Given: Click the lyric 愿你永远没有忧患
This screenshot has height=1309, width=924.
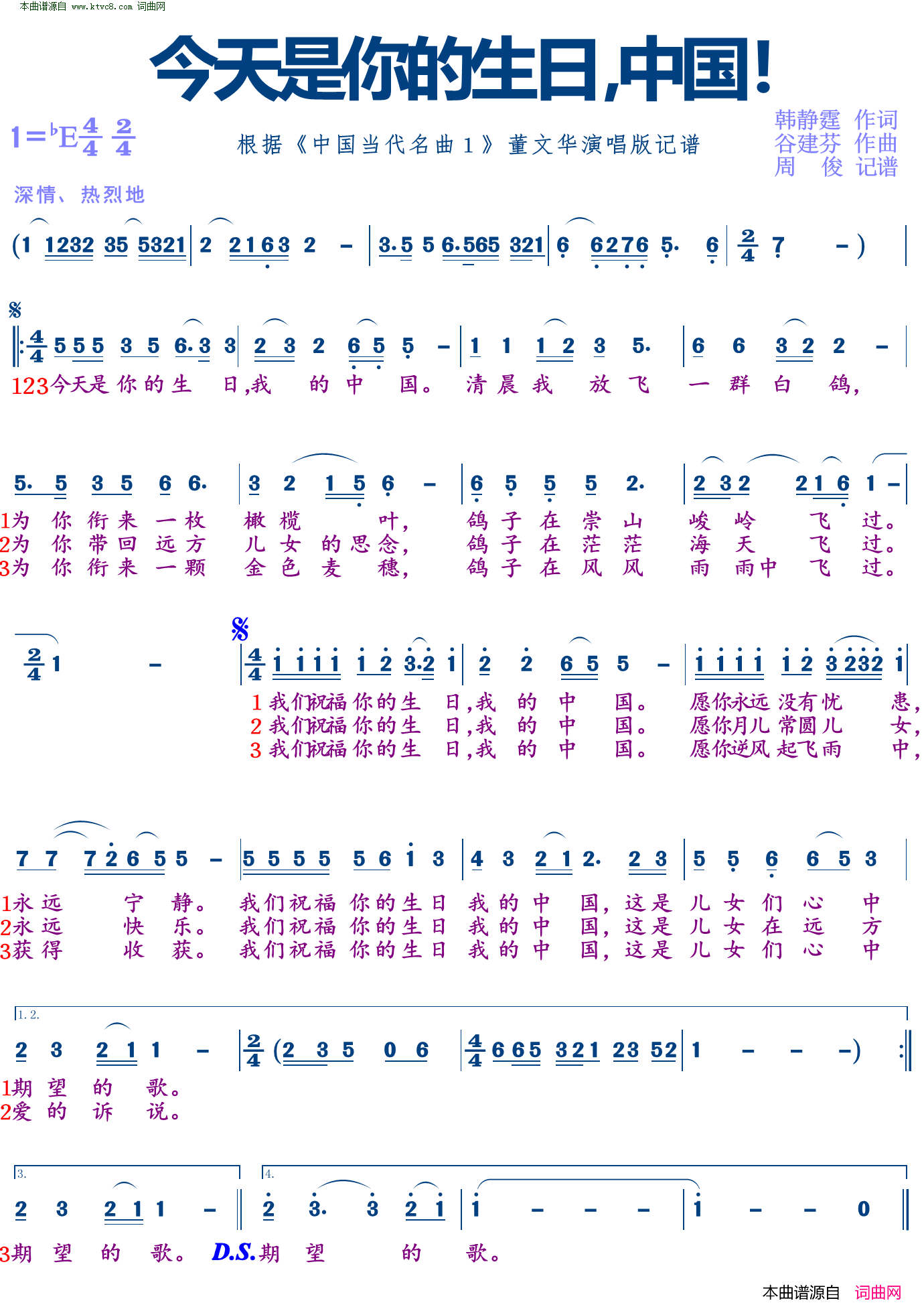Looking at the screenshot, I should (x=805, y=702).
